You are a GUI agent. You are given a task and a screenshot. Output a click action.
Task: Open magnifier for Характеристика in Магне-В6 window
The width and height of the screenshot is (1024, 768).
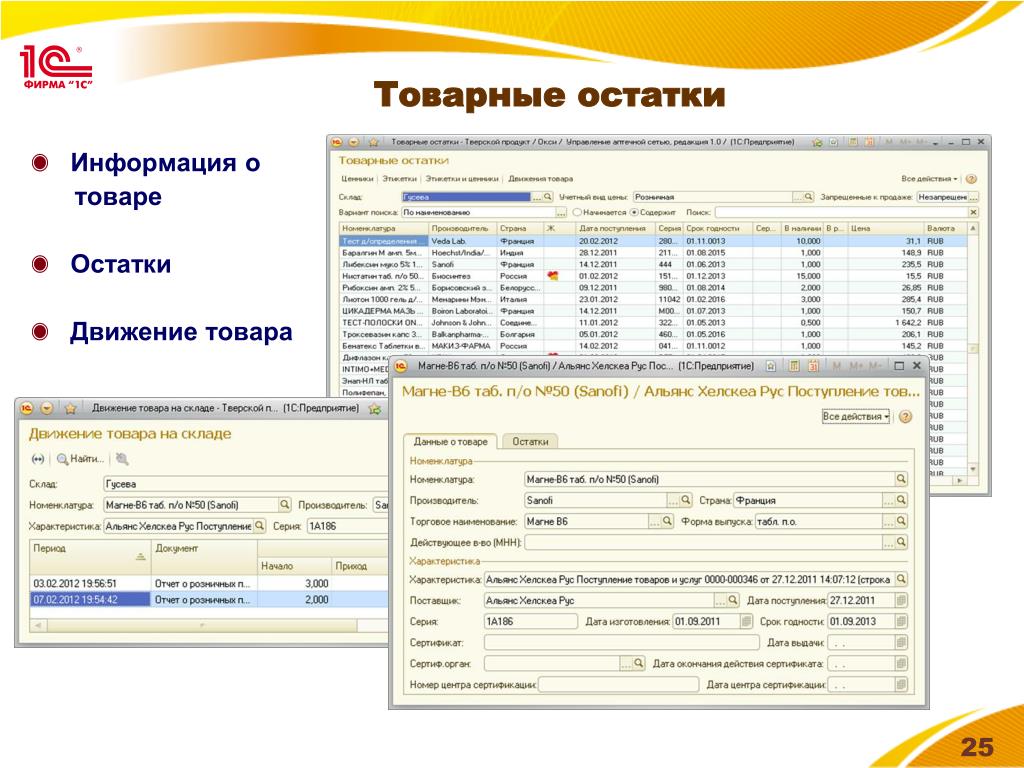point(901,579)
